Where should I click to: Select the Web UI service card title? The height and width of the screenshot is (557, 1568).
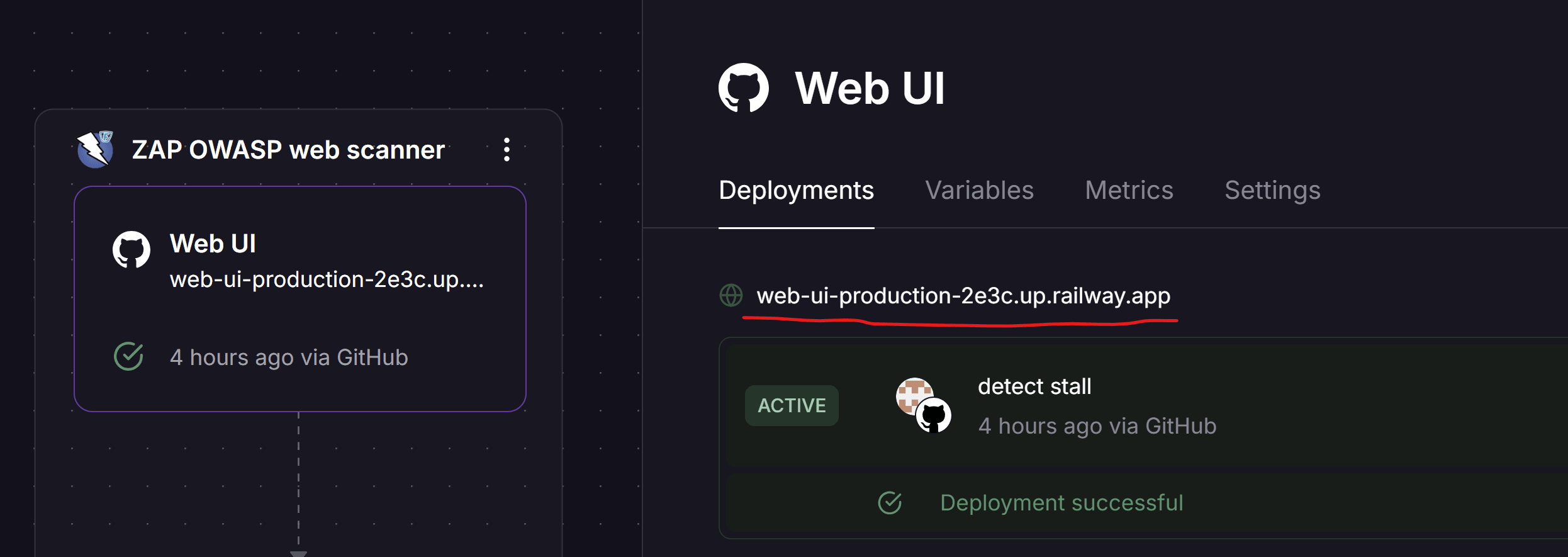pos(213,244)
